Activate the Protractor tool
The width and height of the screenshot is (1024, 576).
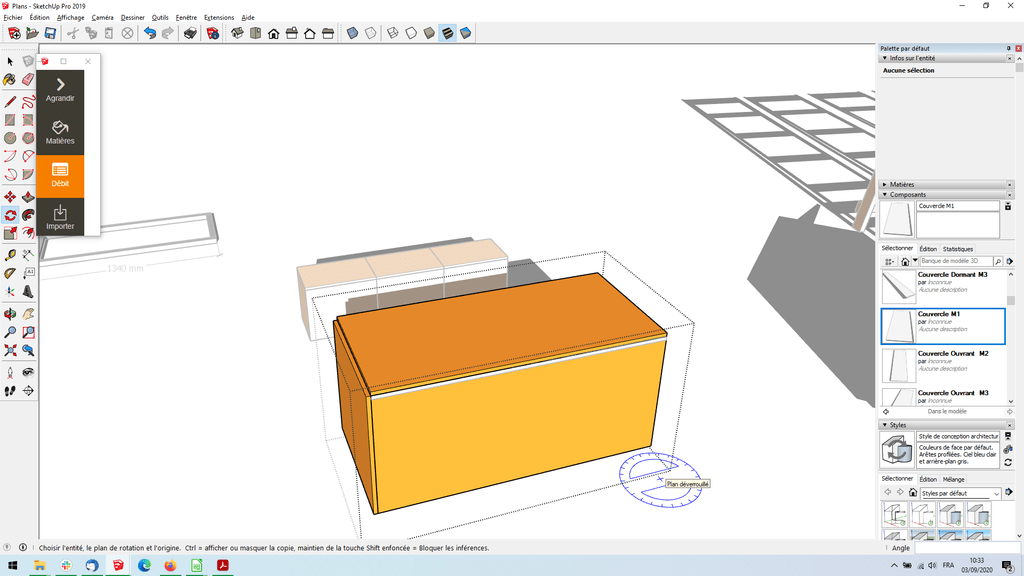tap(10, 274)
